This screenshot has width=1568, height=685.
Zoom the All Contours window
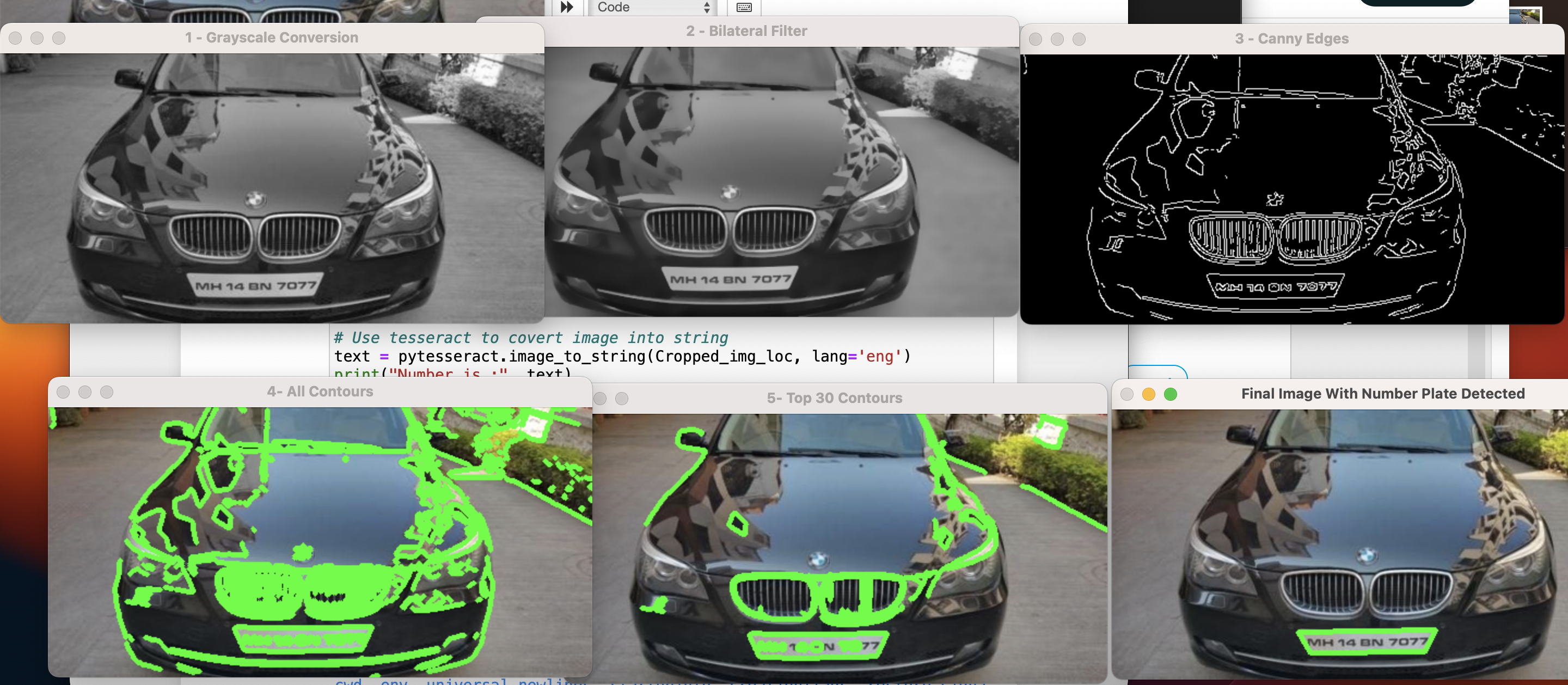click(107, 392)
